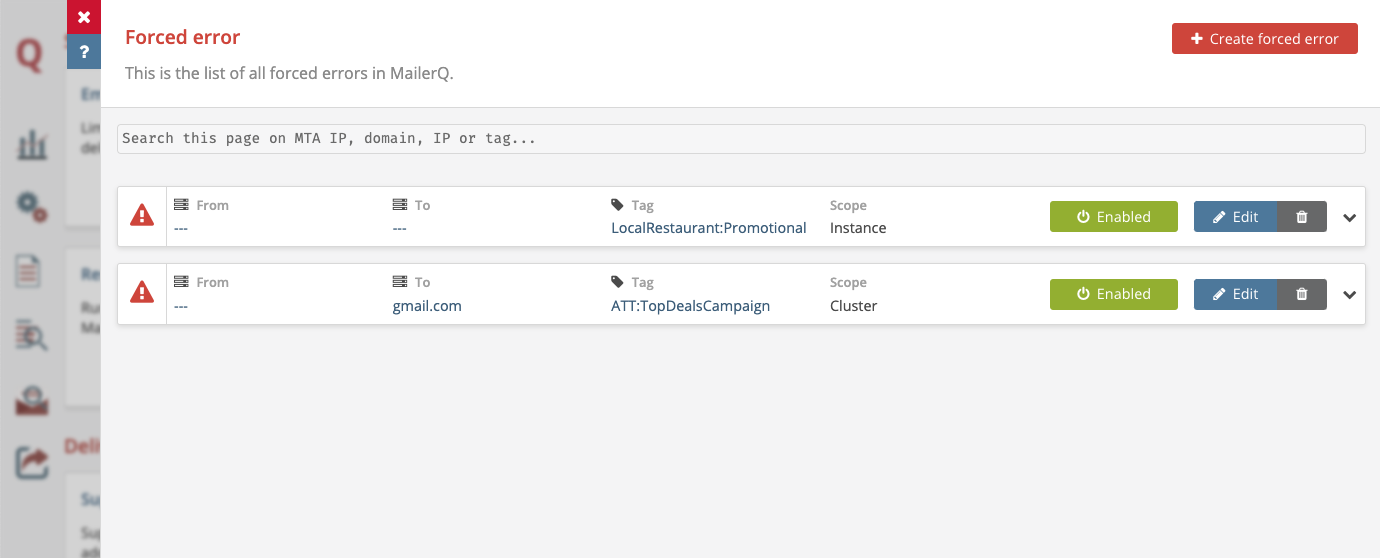Image resolution: width=1380 pixels, height=558 pixels.
Task: Focus the forced errors search field
Action: (740, 139)
